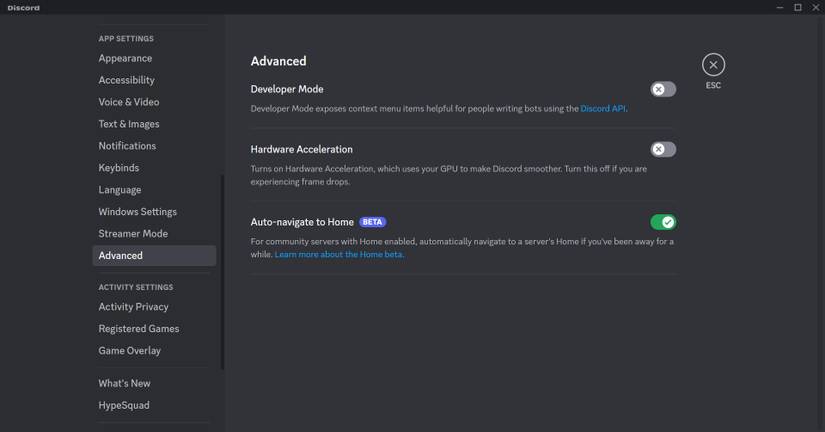825x432 pixels.
Task: Open Game Overlay settings
Action: coord(129,351)
